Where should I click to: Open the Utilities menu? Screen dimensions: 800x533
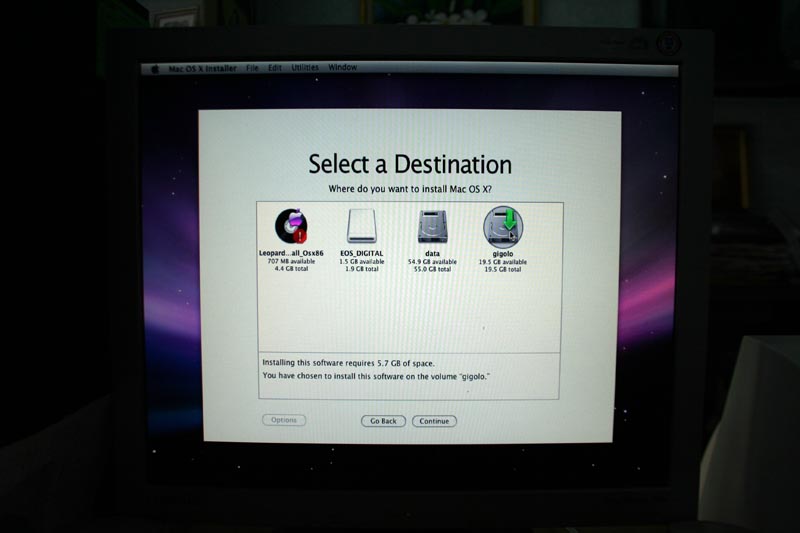tap(305, 67)
